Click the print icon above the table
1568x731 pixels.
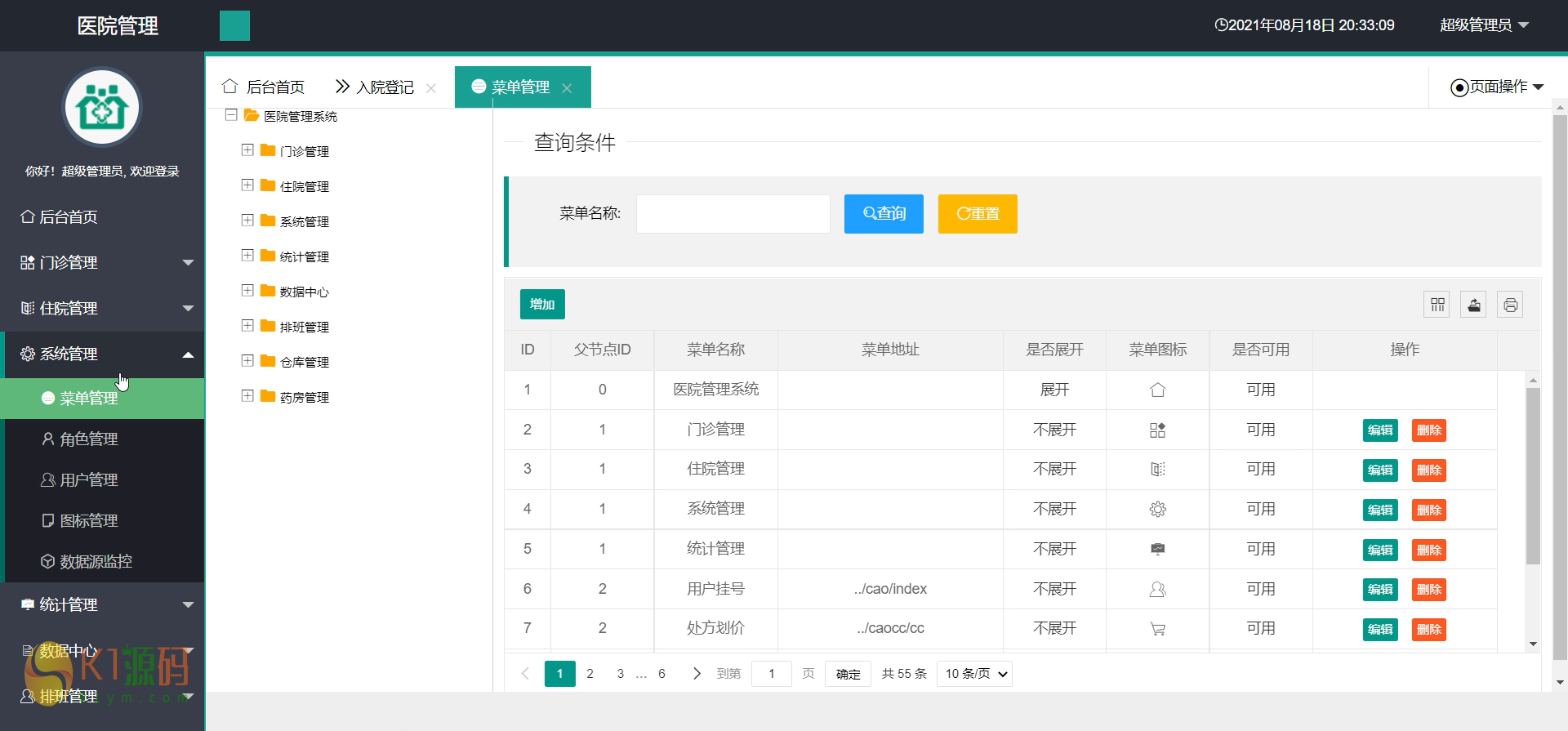point(1510,305)
